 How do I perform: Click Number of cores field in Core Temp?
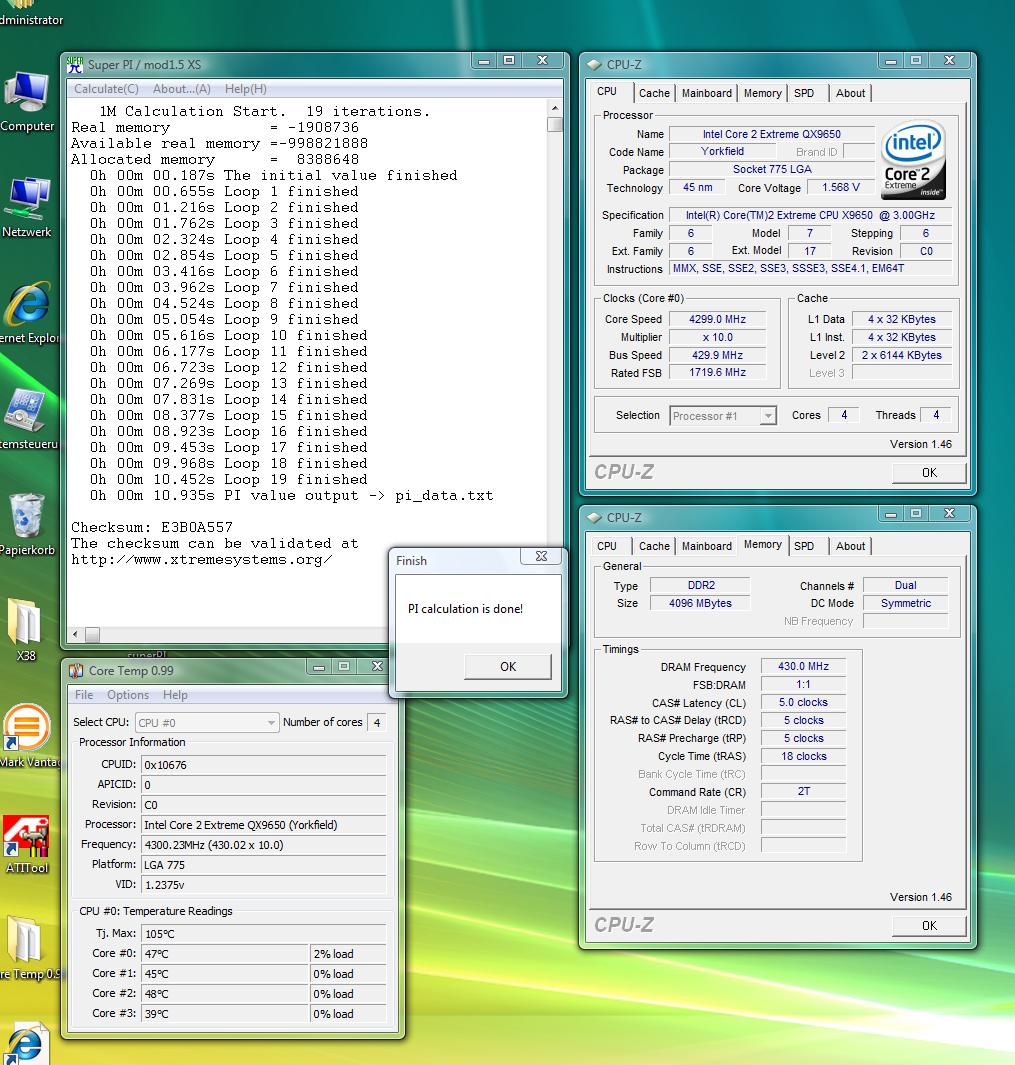377,723
